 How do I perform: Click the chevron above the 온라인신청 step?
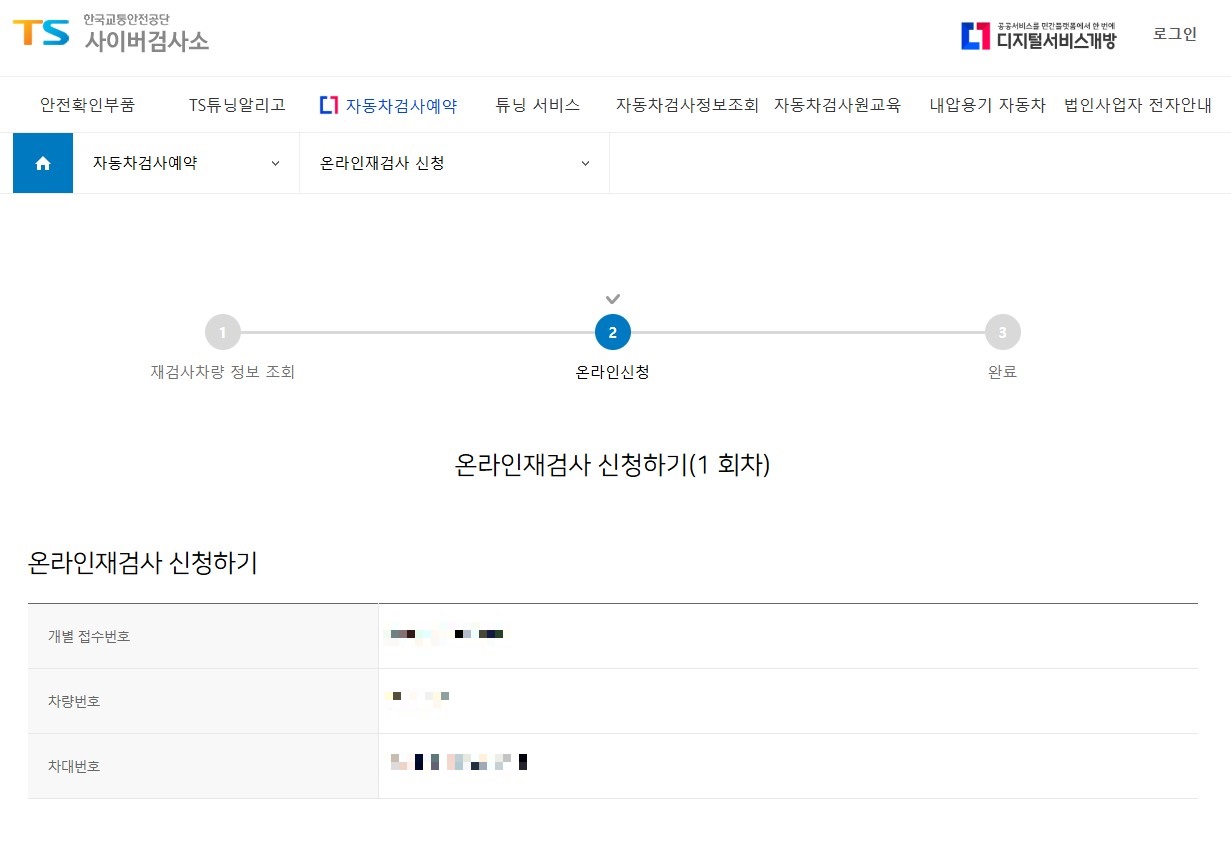click(x=612, y=298)
